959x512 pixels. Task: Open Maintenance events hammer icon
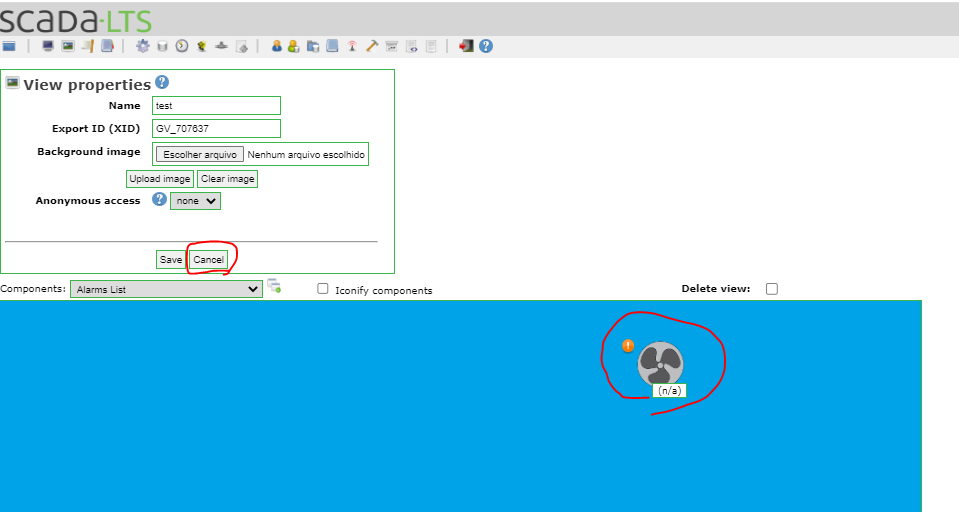point(372,46)
